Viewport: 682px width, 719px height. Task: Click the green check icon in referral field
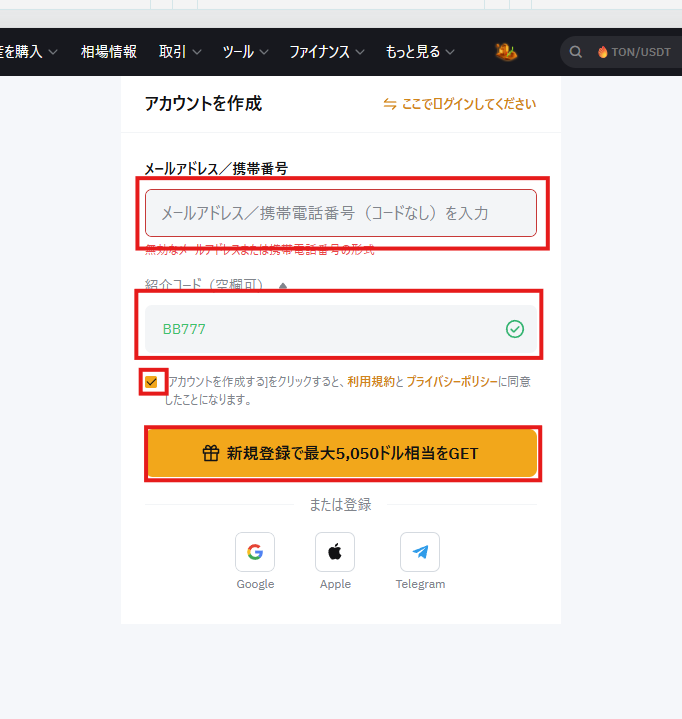tap(515, 329)
